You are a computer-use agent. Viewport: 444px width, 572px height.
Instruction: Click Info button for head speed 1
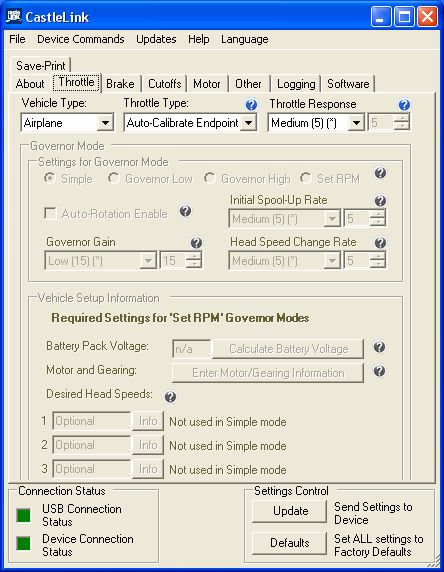click(148, 421)
